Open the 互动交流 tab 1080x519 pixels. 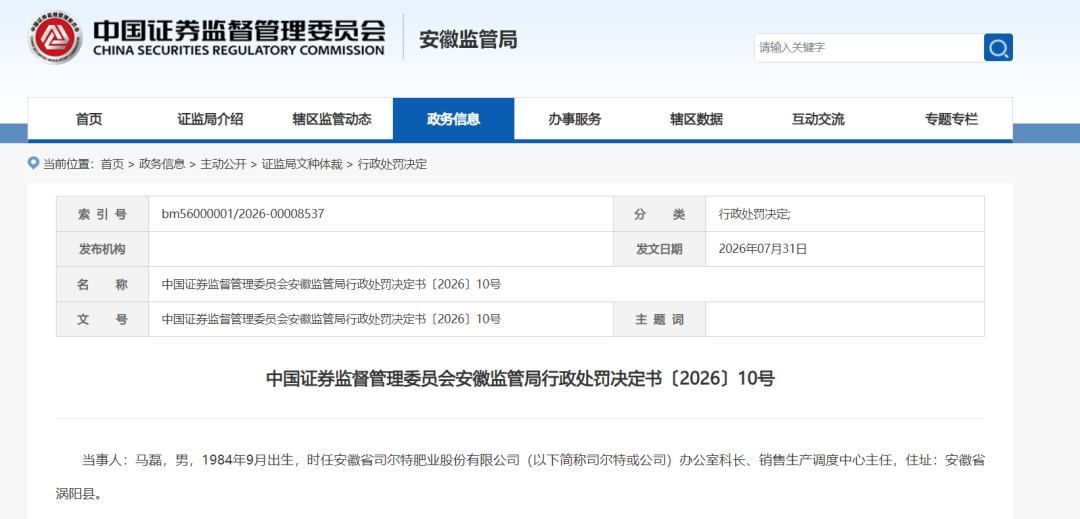(818, 119)
